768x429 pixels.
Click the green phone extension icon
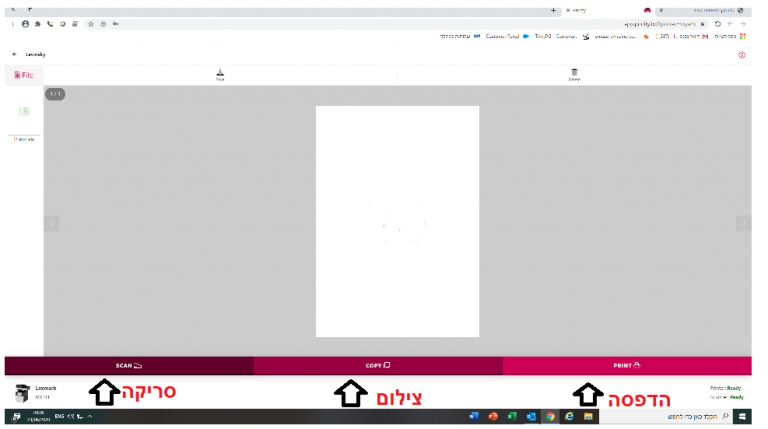click(50, 24)
